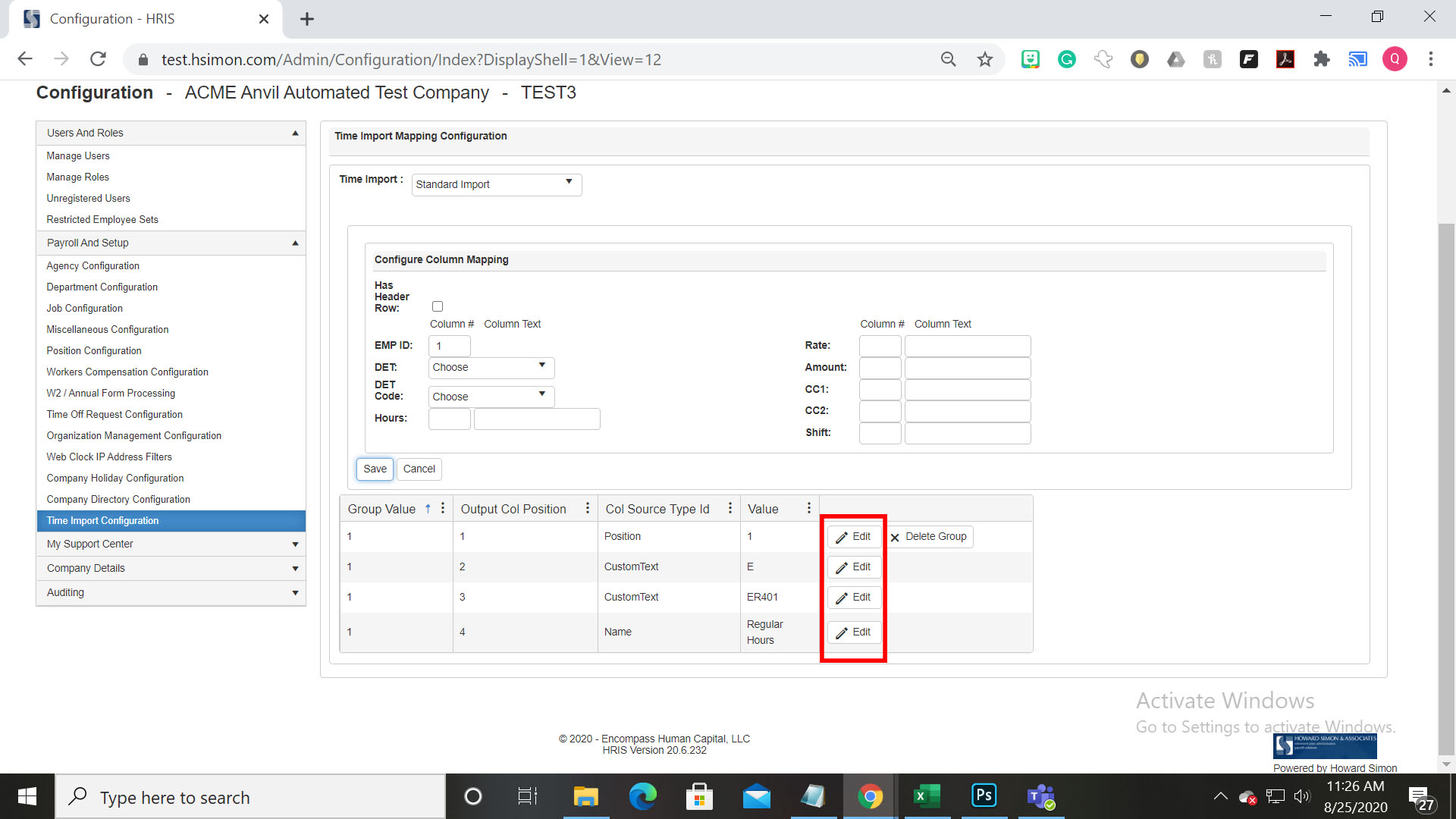
Task: Expand Auditing section
Action: (x=295, y=592)
